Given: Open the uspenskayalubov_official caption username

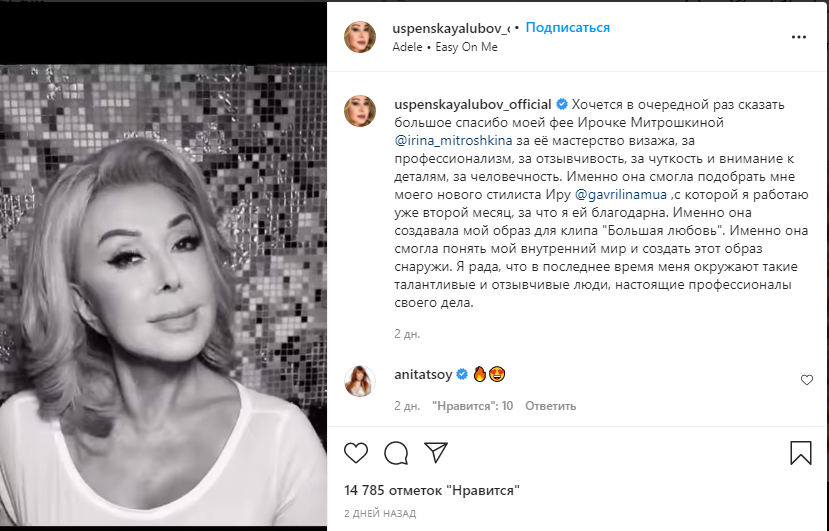Looking at the screenshot, I should point(473,104).
